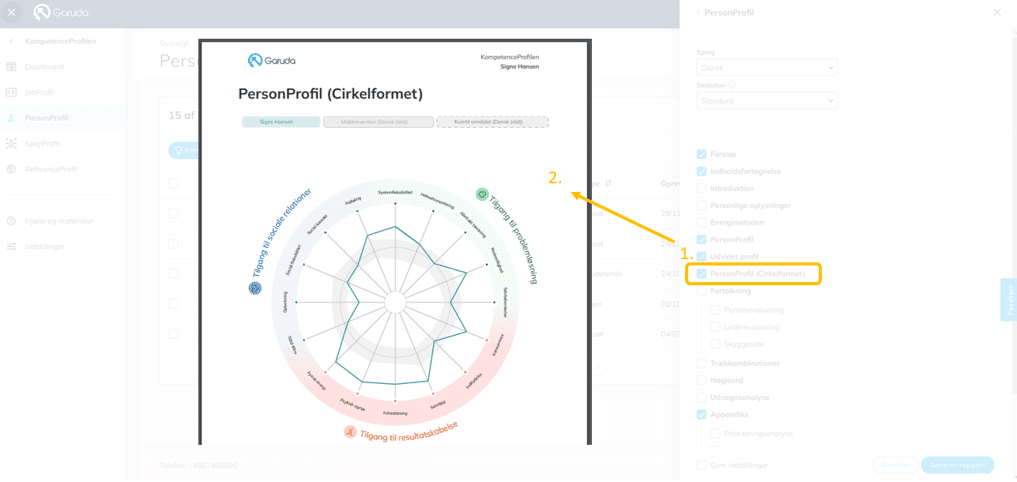Check the Lederevaluering sub-option
The image size is (1017, 482).
click(x=715, y=326)
